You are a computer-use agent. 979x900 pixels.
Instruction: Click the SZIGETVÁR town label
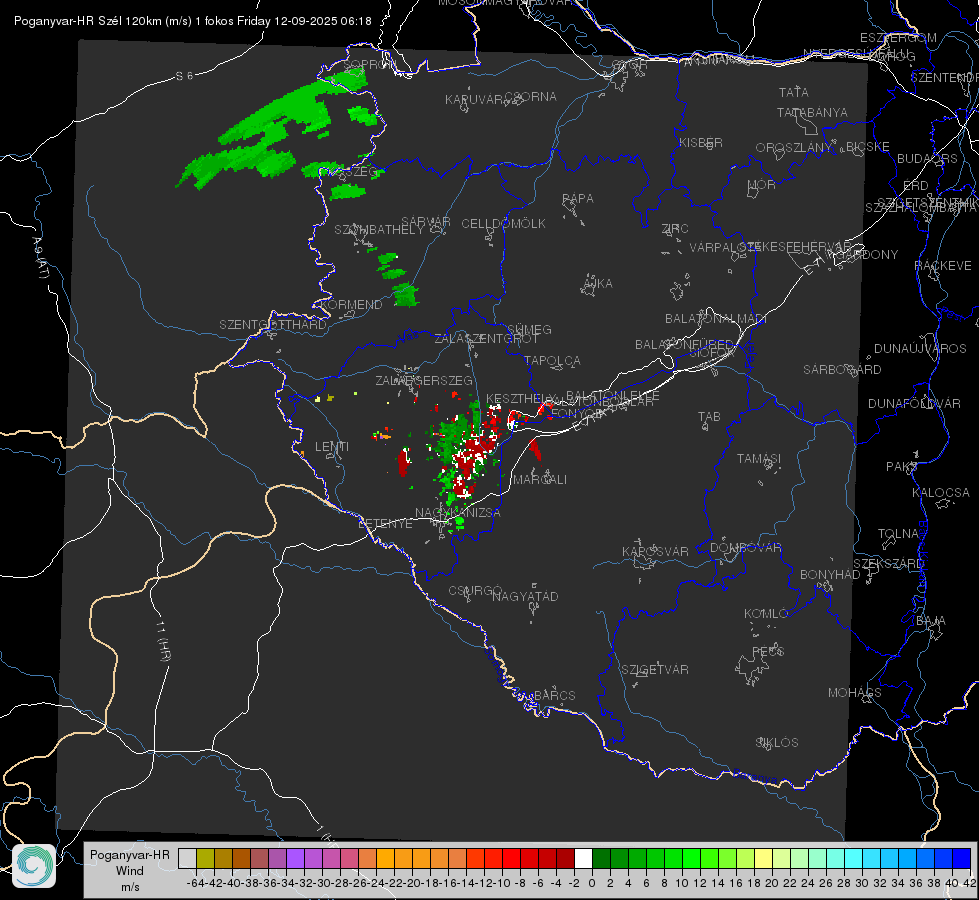pyautogui.click(x=655, y=670)
